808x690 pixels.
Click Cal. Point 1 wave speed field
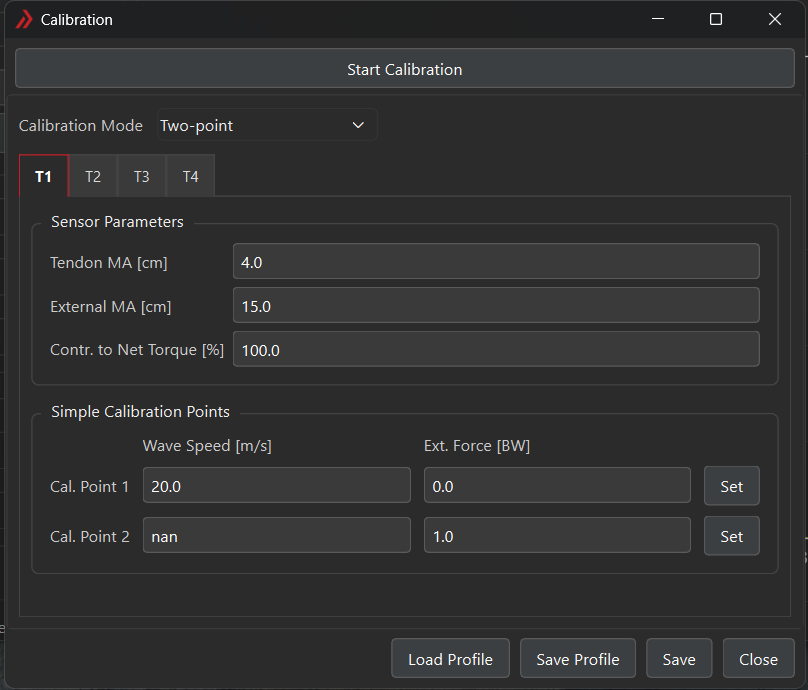pos(277,485)
